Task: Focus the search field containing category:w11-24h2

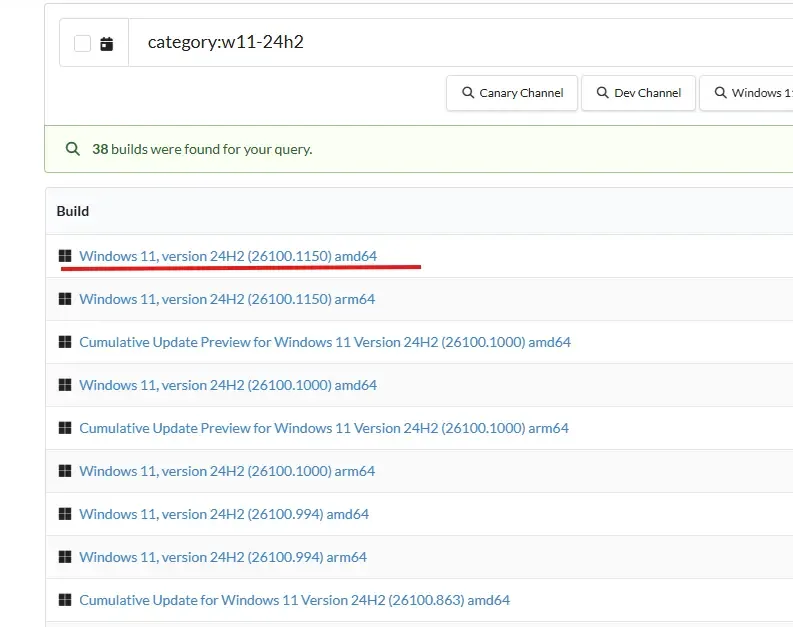Action: point(461,42)
